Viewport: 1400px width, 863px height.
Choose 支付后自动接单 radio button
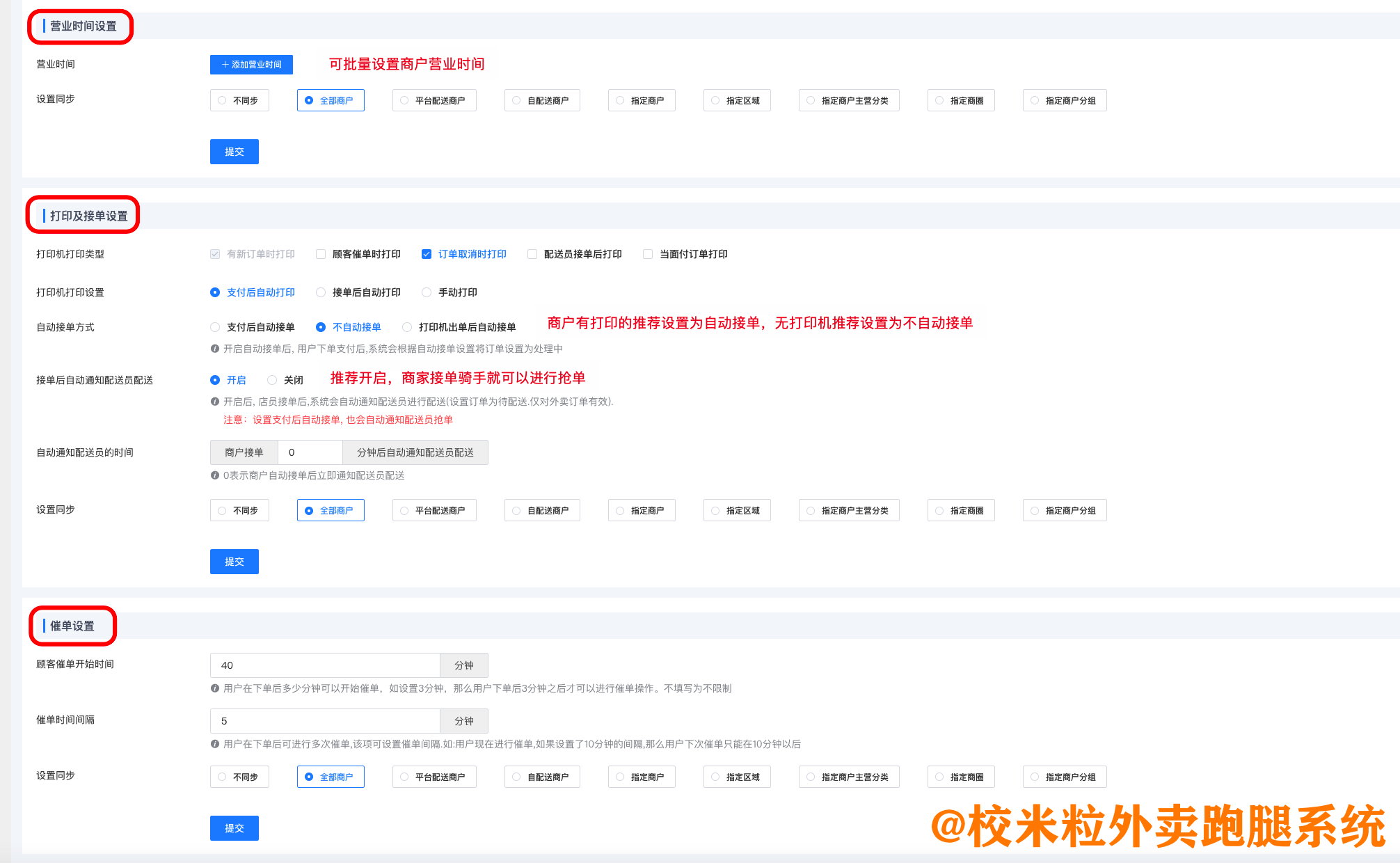[215, 327]
